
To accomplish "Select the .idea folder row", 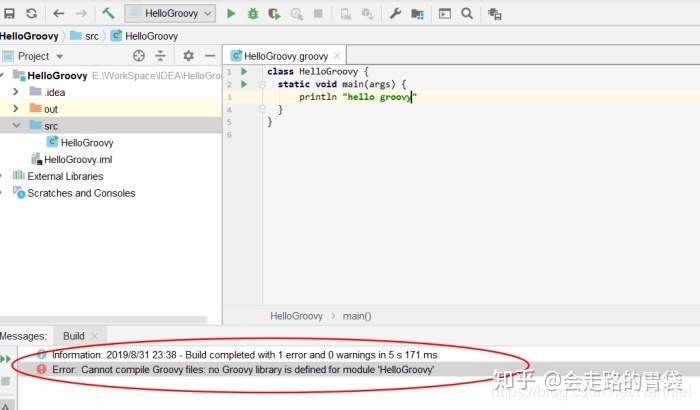I will point(111,92).
